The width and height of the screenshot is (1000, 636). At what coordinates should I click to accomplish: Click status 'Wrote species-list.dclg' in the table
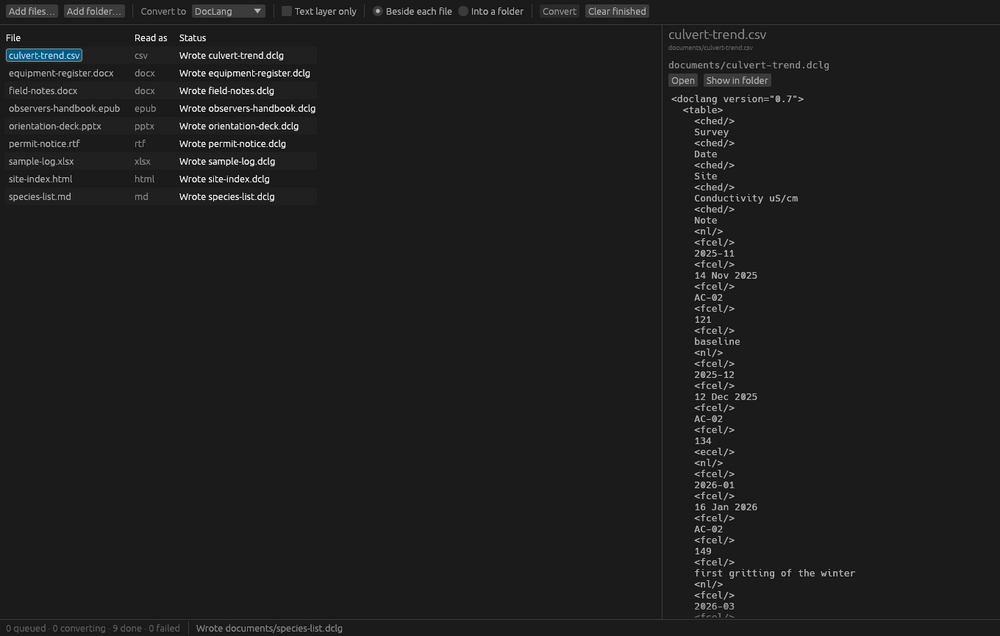click(x=227, y=197)
